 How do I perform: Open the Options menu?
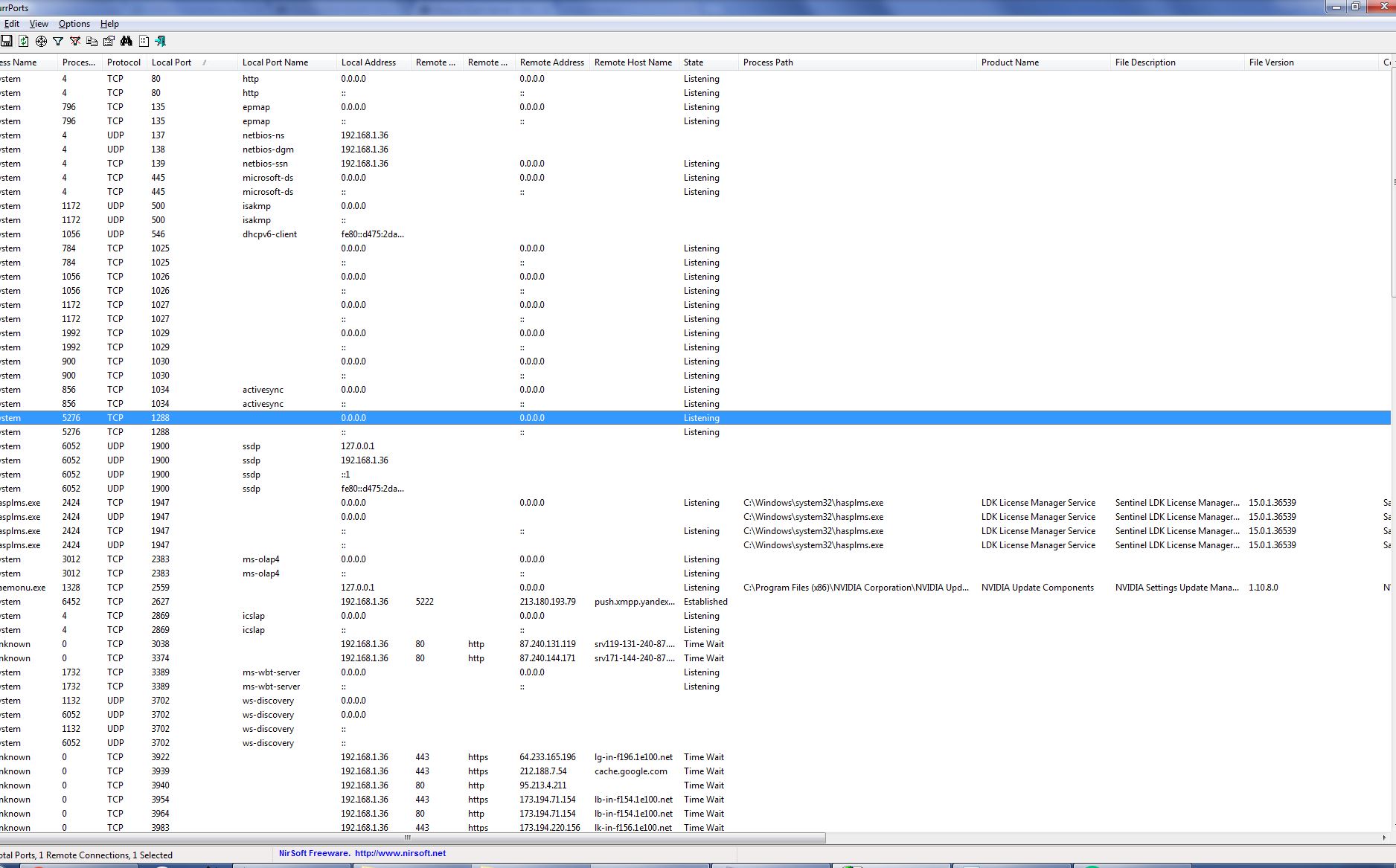(x=74, y=24)
